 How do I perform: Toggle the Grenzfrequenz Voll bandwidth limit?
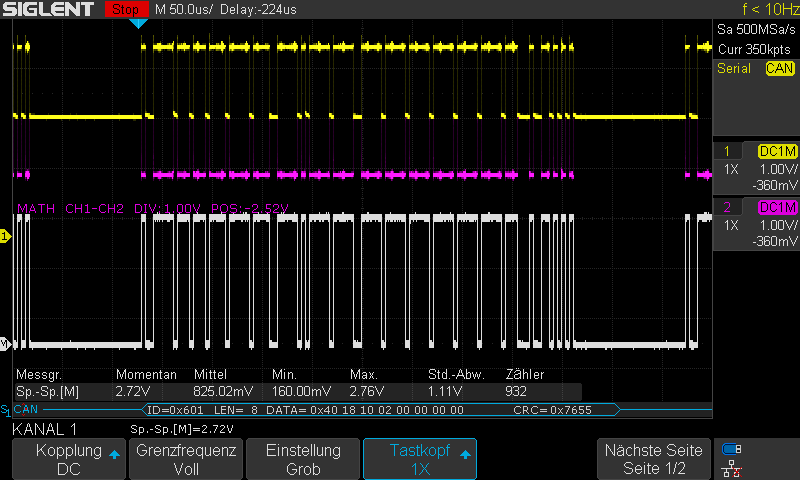185,460
